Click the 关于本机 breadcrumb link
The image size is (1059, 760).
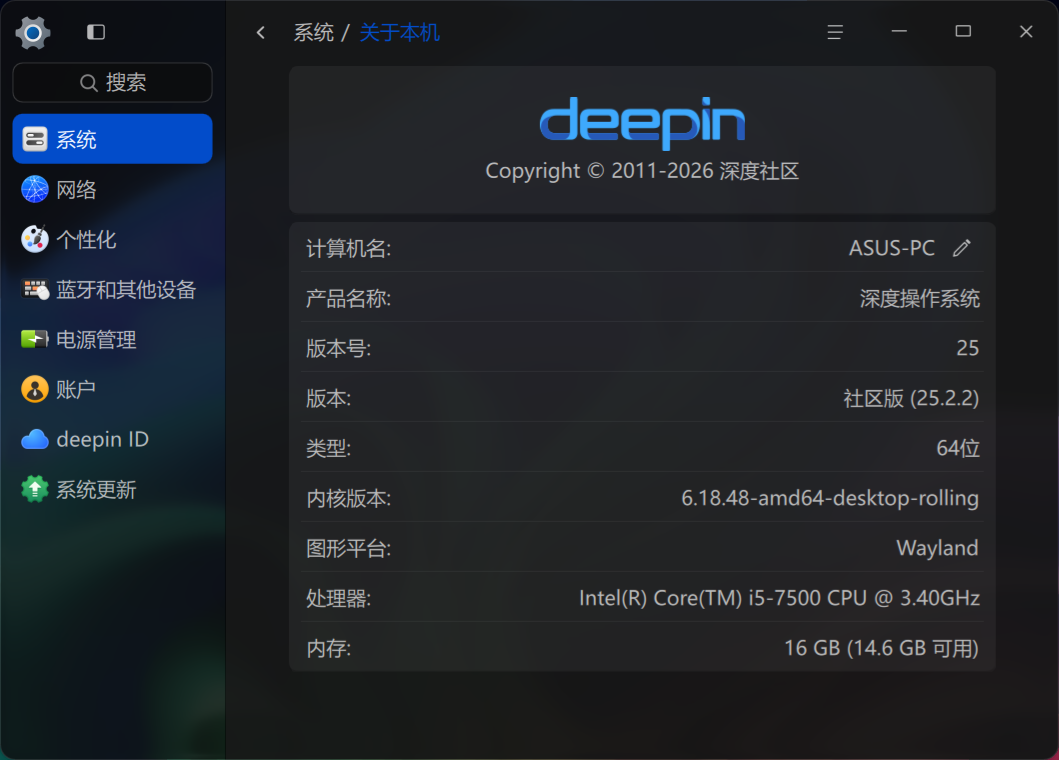pyautogui.click(x=400, y=32)
